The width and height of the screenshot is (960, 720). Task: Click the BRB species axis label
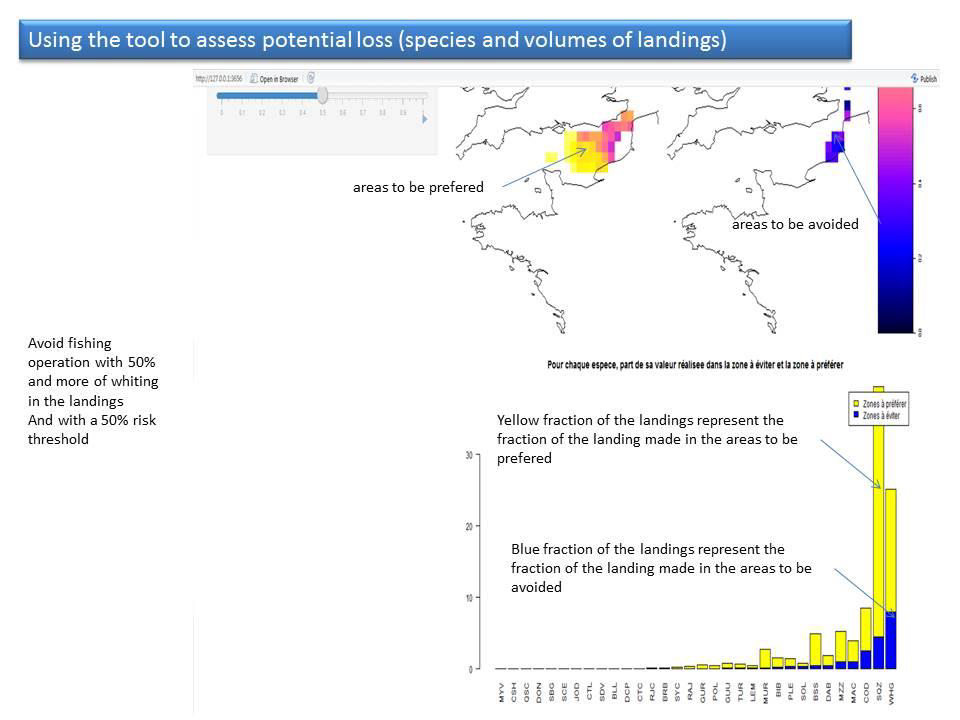665,692
